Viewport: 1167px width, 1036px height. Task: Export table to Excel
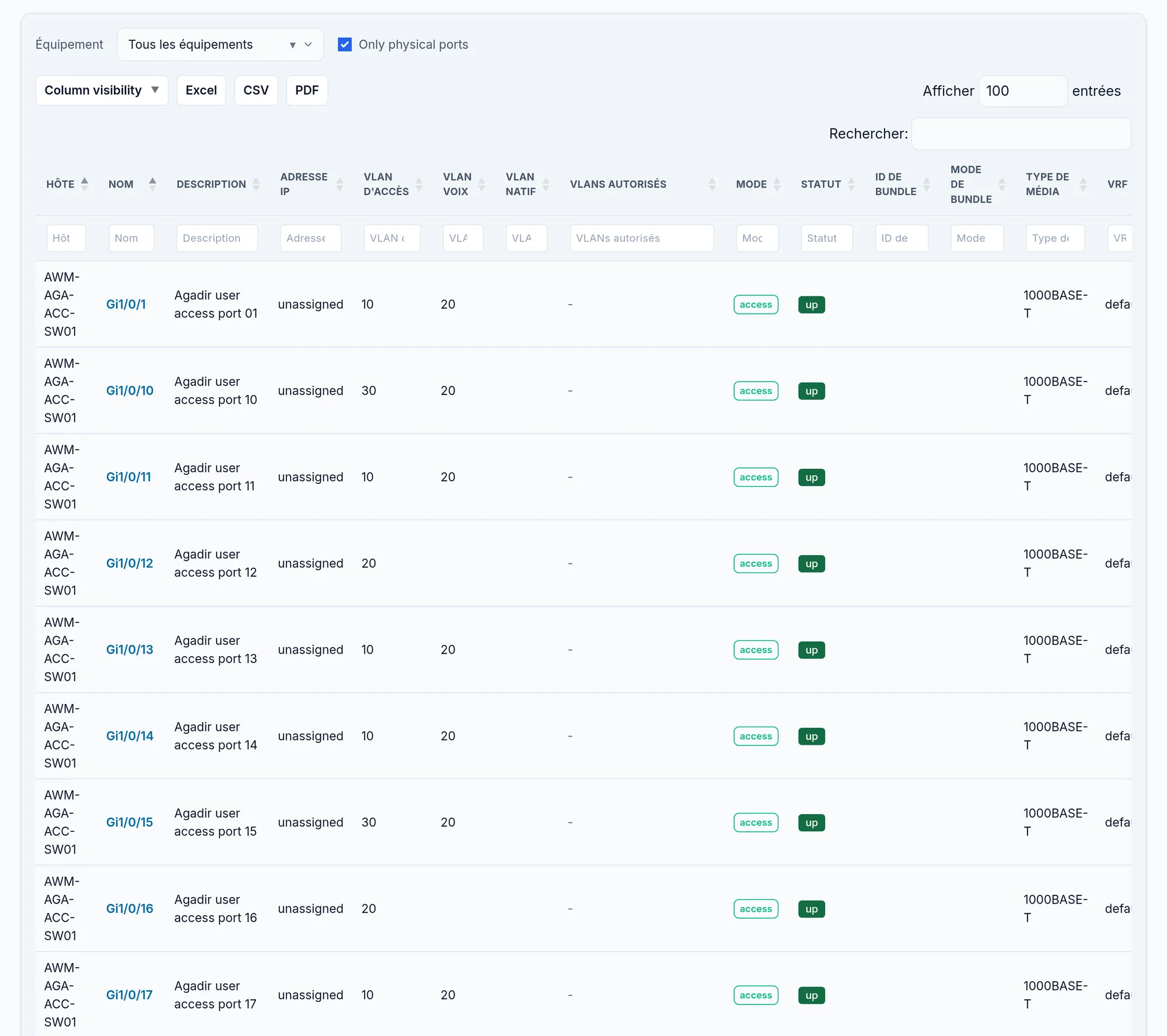click(x=201, y=90)
